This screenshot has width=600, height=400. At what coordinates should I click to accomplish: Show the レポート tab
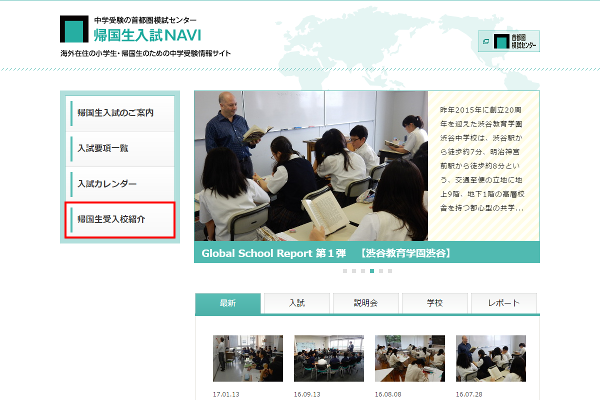(x=503, y=303)
